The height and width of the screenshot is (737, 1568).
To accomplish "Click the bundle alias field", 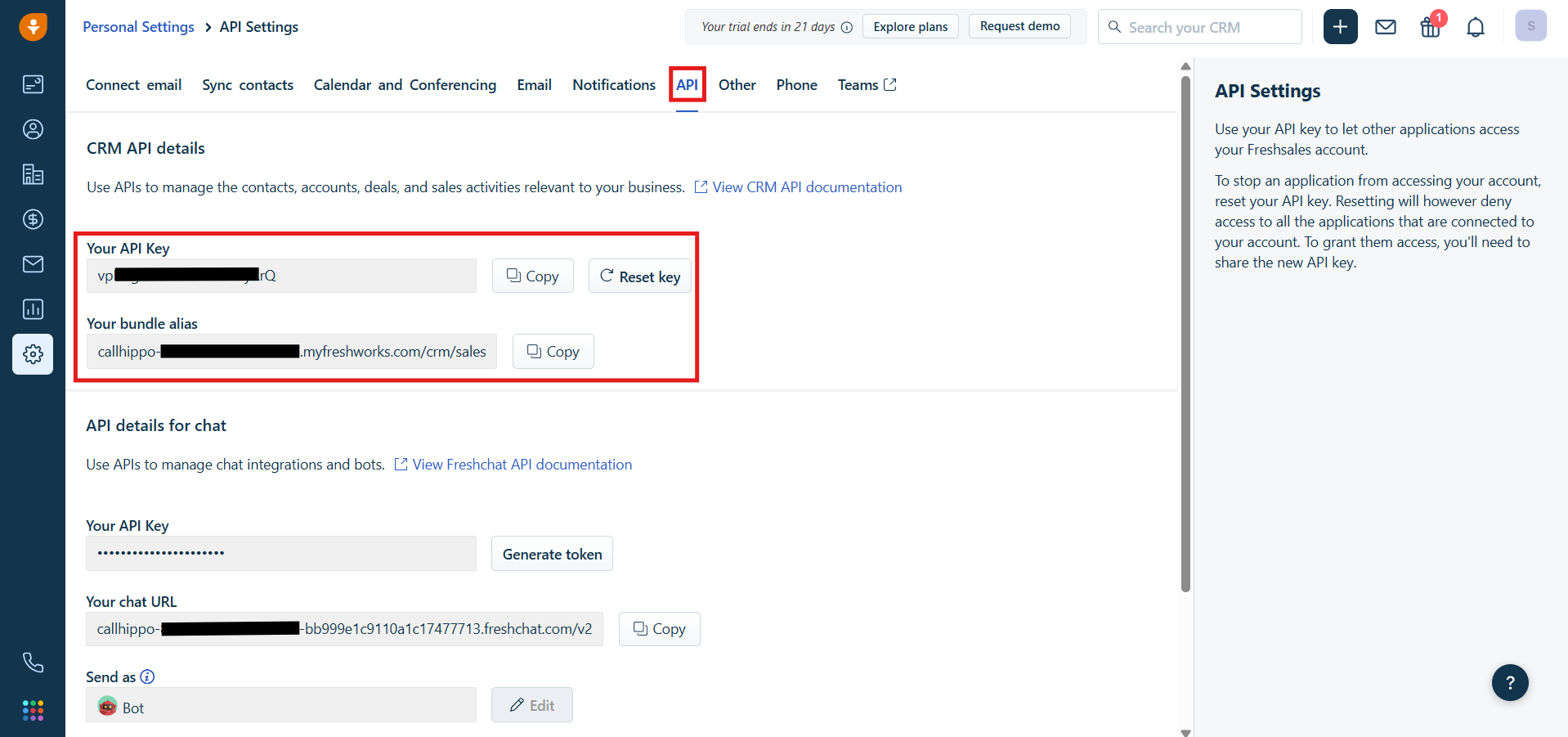I will (292, 351).
